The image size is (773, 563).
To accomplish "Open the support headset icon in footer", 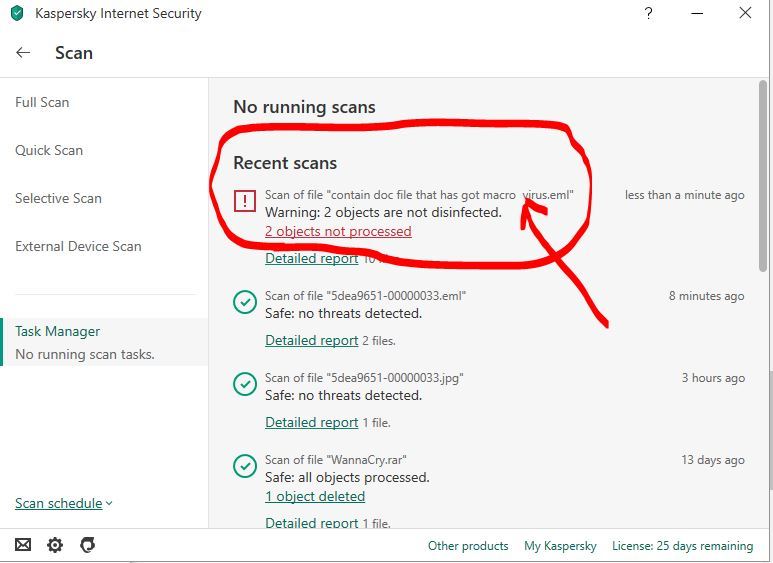I will click(87, 545).
